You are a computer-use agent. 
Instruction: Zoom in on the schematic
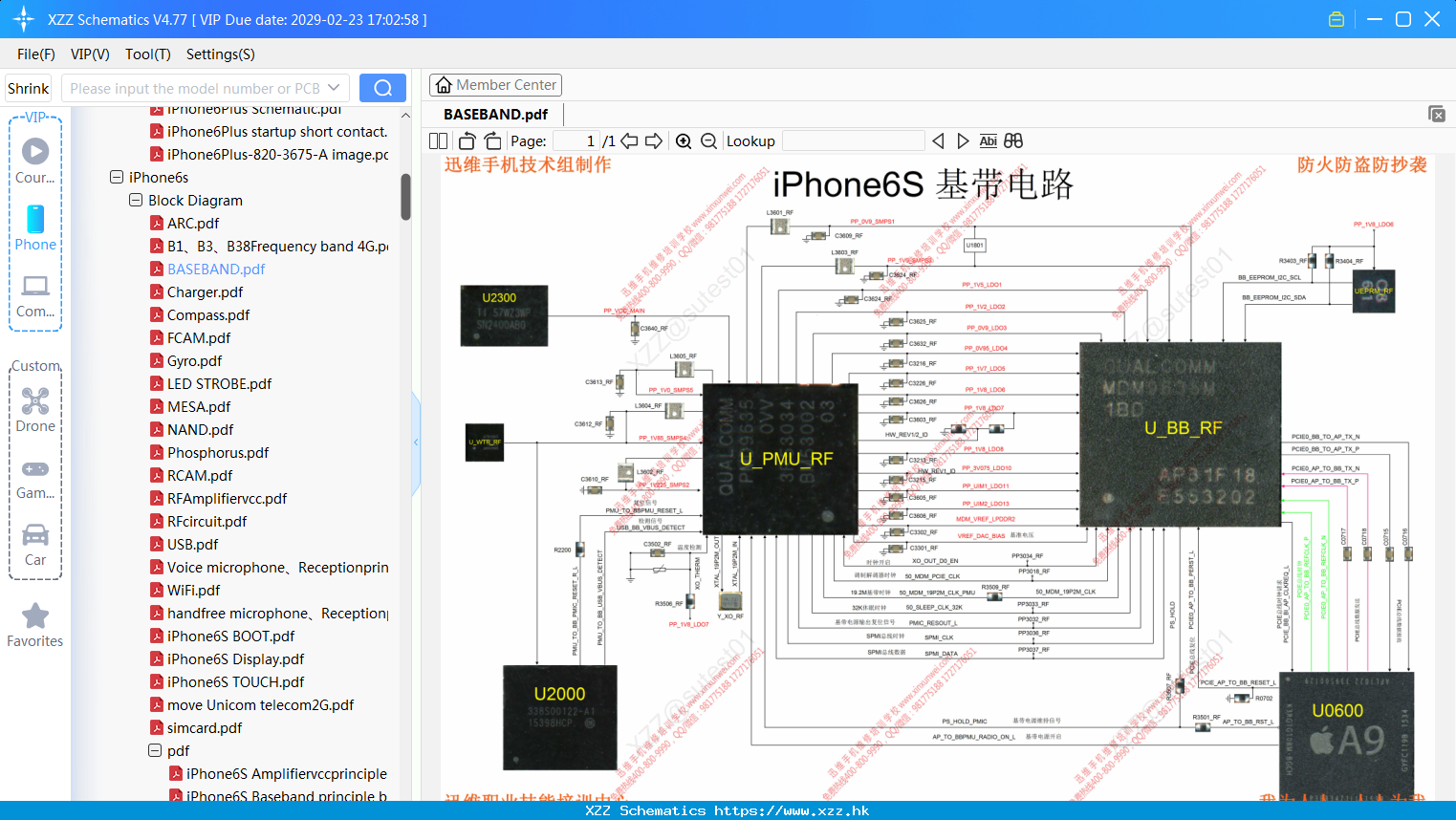click(x=684, y=140)
